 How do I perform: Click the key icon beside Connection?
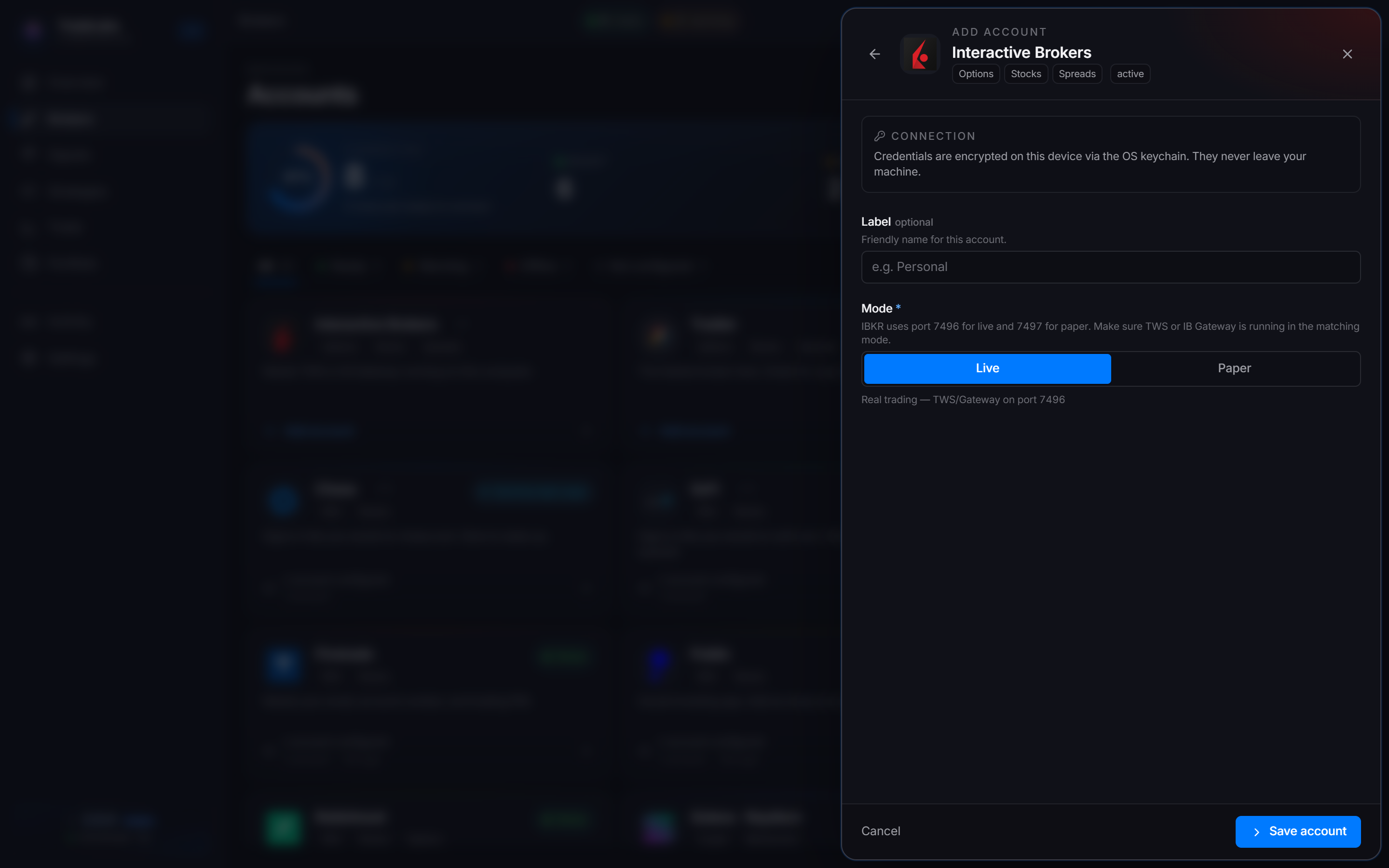point(879,136)
